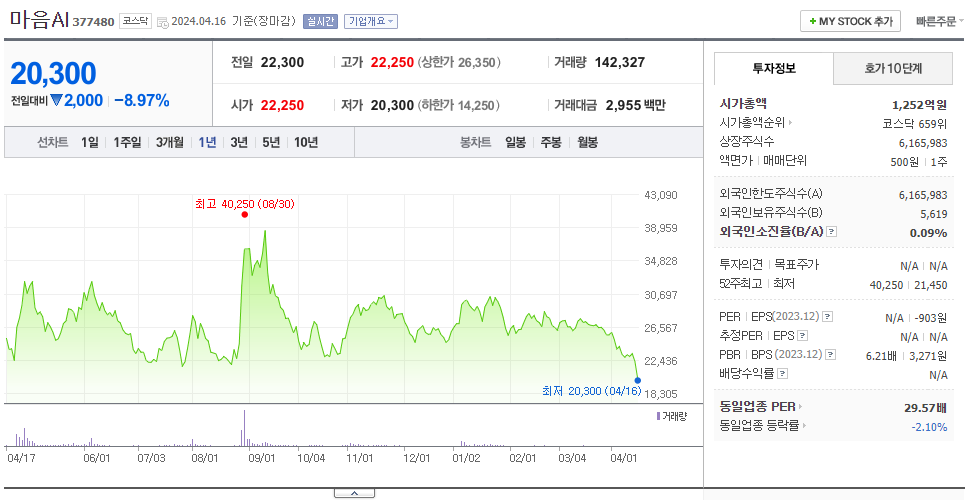Viewport: 968px width, 500px height.
Task: Click the arrow icon beside 동일업종 등락률
Action: 804,425
